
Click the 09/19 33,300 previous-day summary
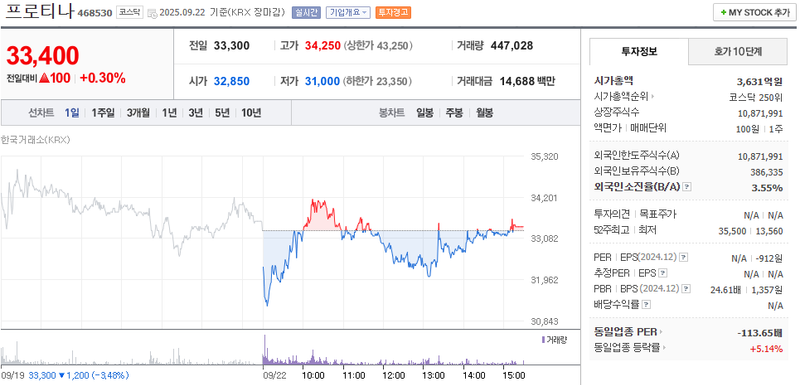click(65, 375)
